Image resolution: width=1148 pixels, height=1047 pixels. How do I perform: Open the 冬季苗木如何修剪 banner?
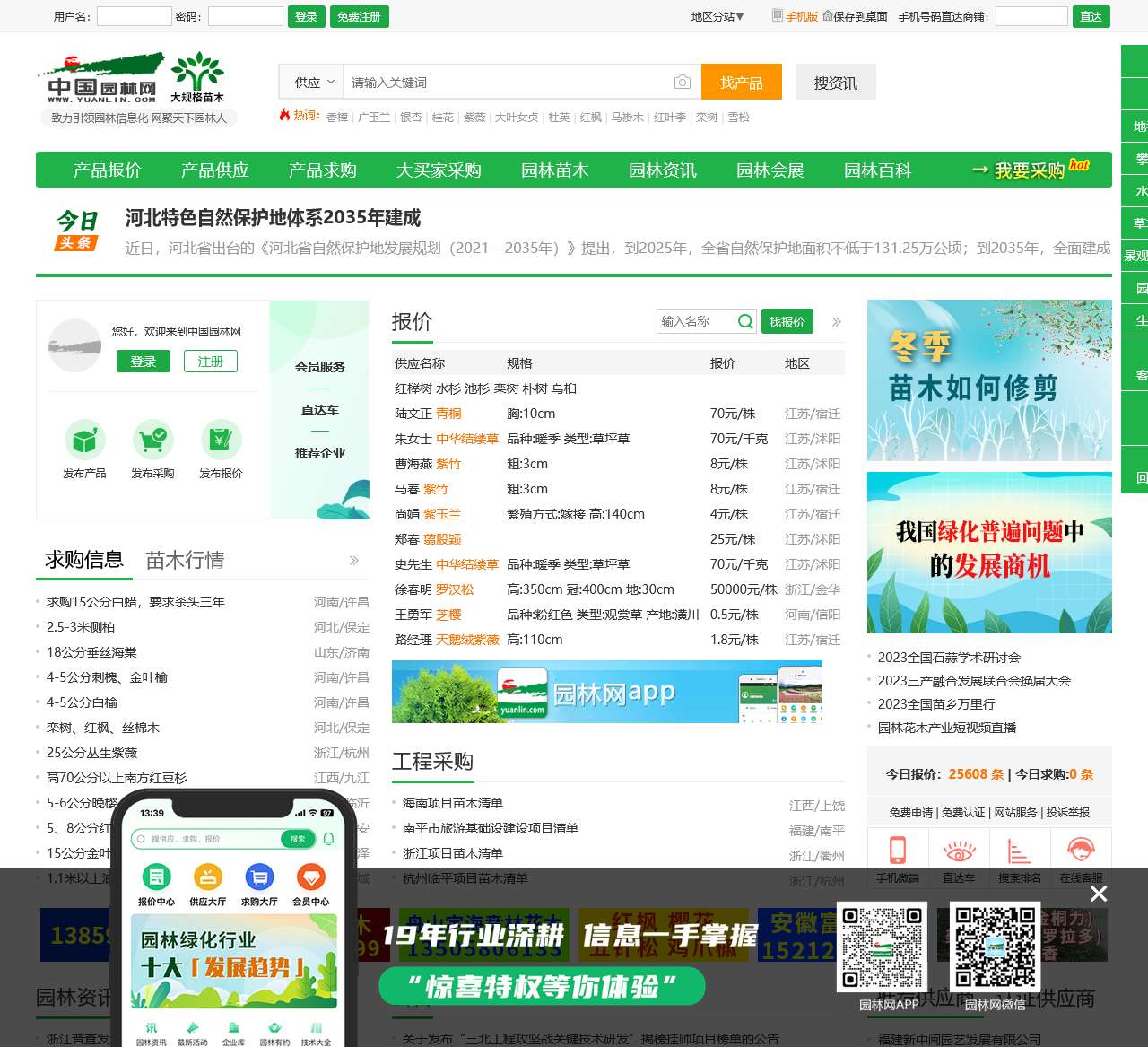[x=989, y=380]
